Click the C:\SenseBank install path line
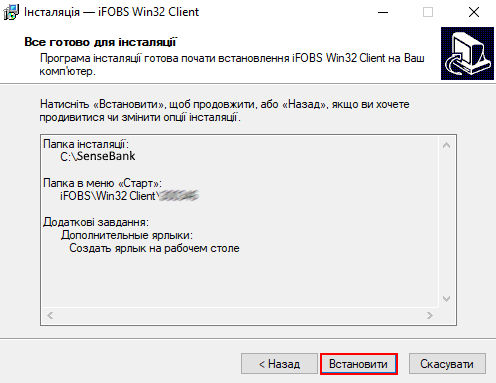The height and width of the screenshot is (383, 496). tap(98, 156)
